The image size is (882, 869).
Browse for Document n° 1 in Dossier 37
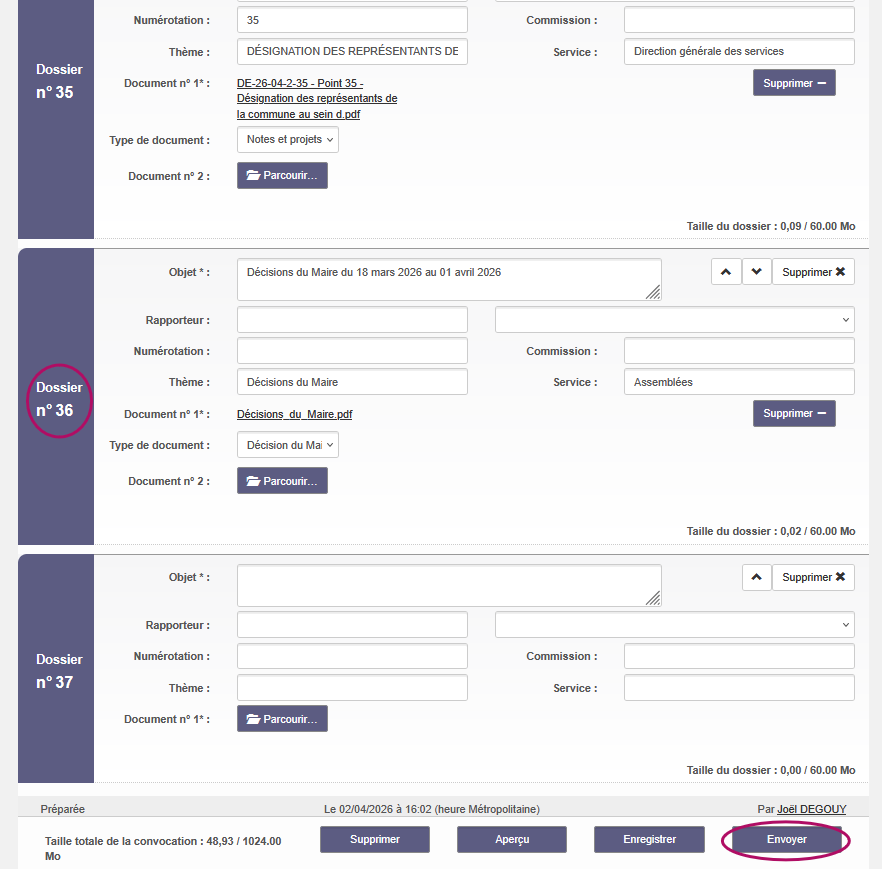[282, 719]
